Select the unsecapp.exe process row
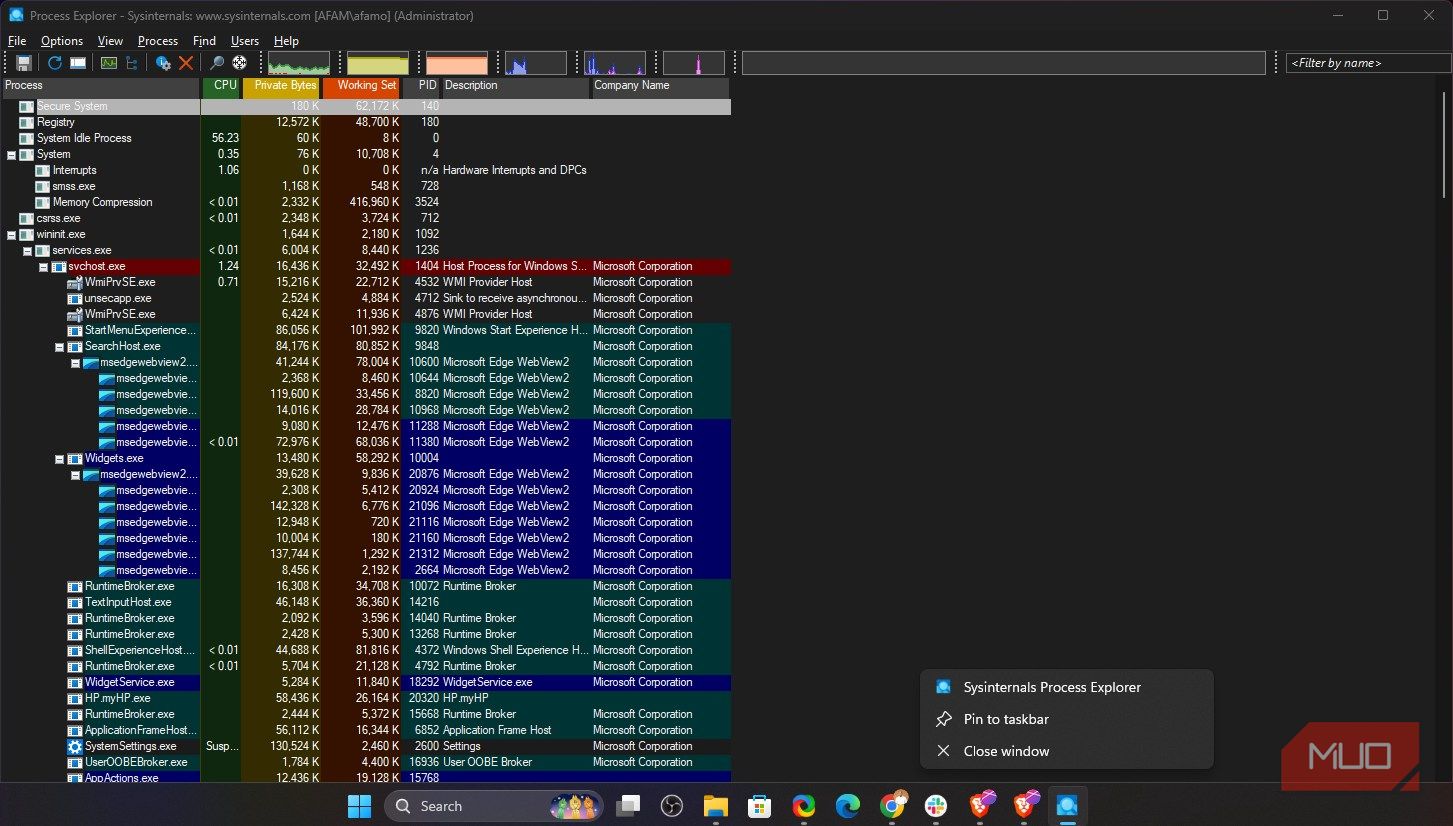This screenshot has height=826, width=1453. click(x=366, y=298)
